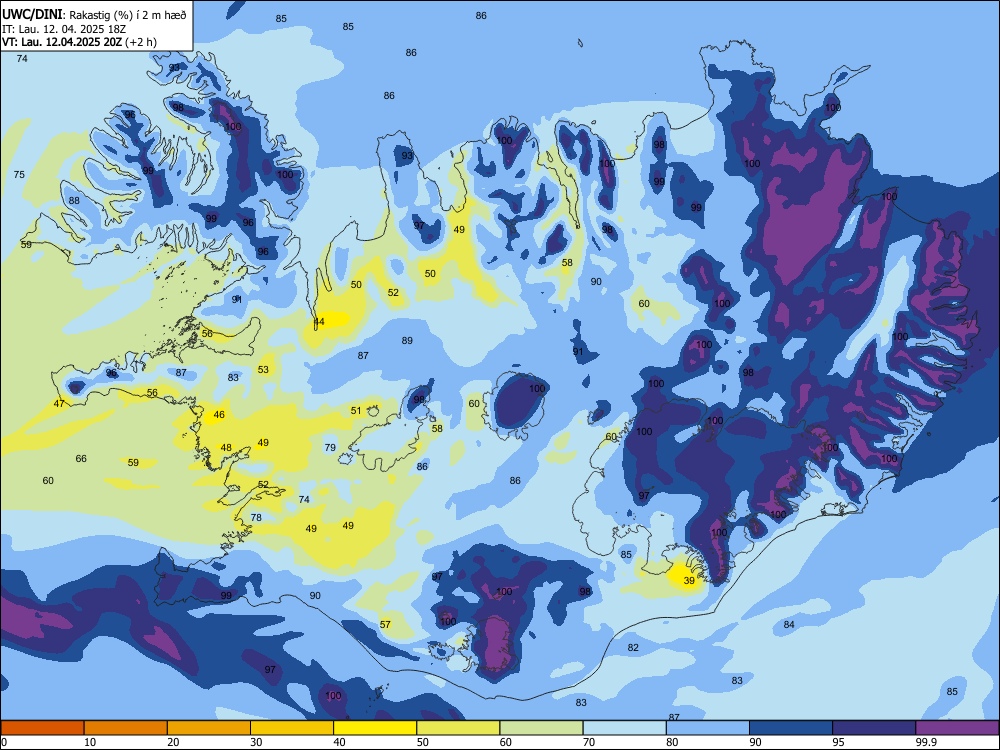Click the legend scale label '80'
The image size is (1000, 750).
point(672,742)
